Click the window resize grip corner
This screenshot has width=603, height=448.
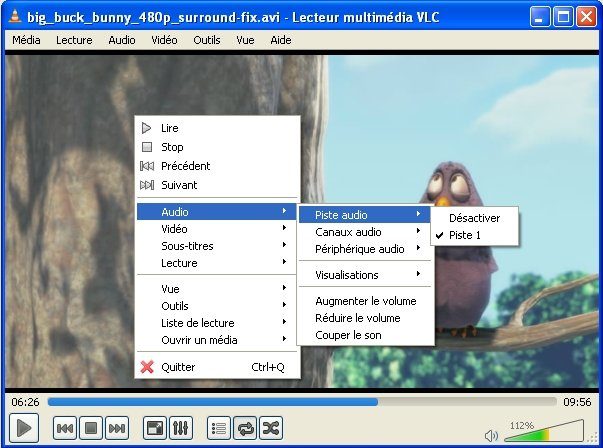tap(593, 438)
